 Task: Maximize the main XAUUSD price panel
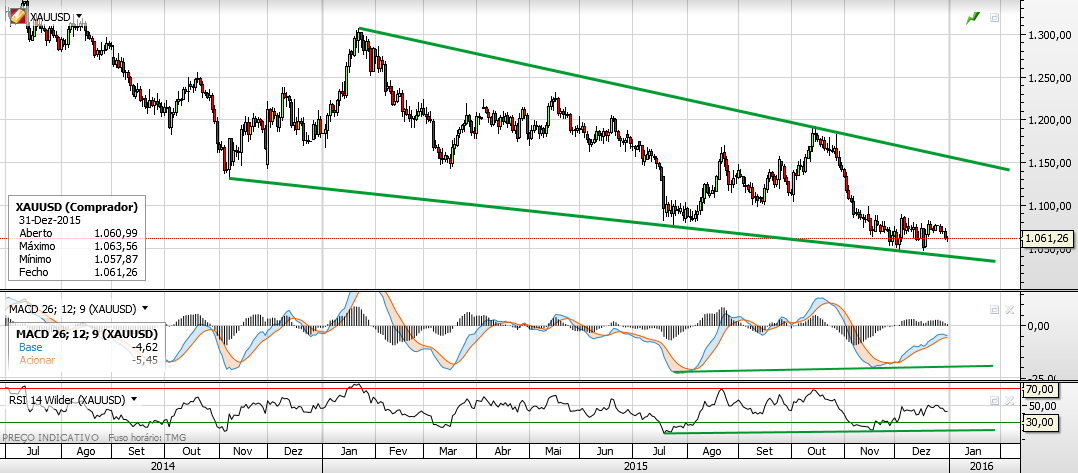point(994,18)
